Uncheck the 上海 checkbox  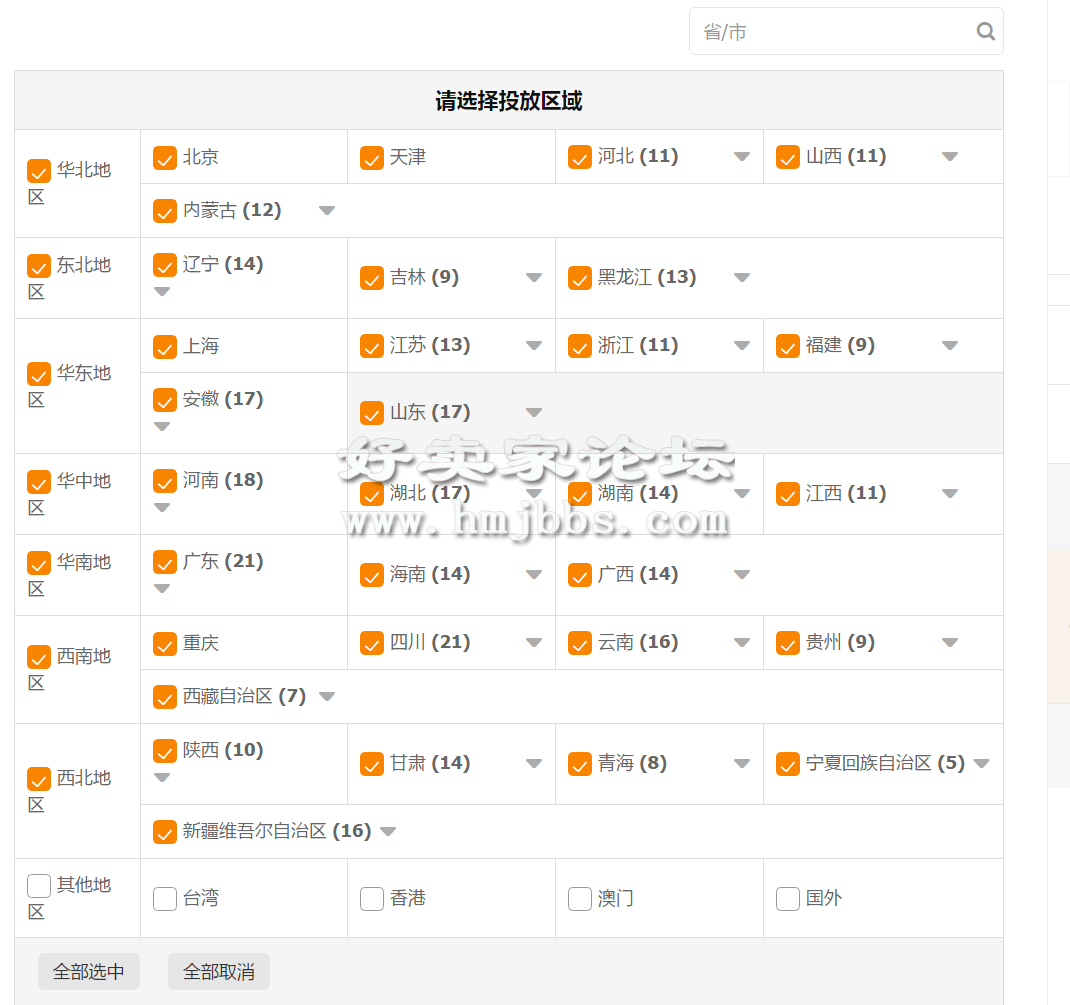tap(165, 347)
